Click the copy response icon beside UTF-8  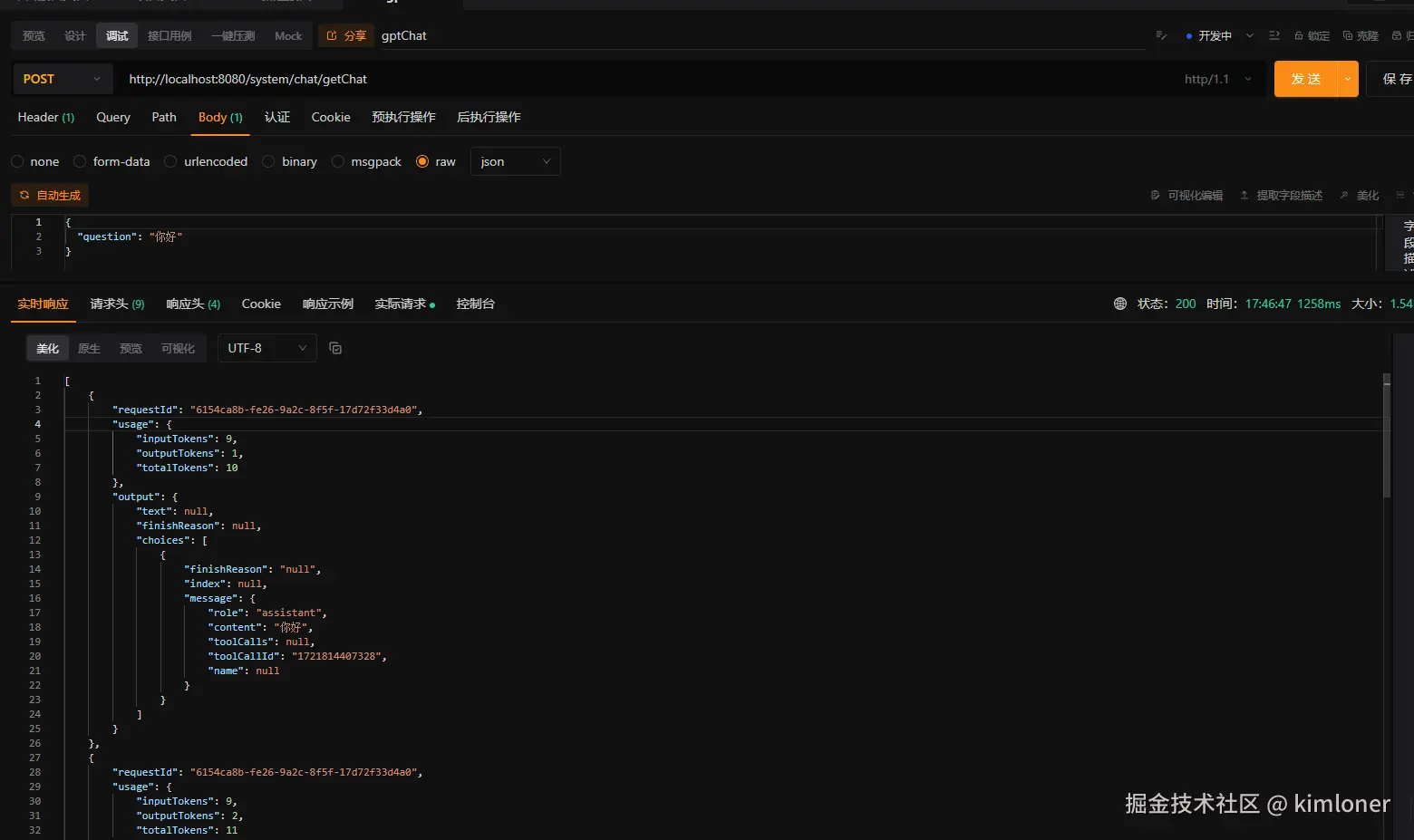pyautogui.click(x=335, y=348)
